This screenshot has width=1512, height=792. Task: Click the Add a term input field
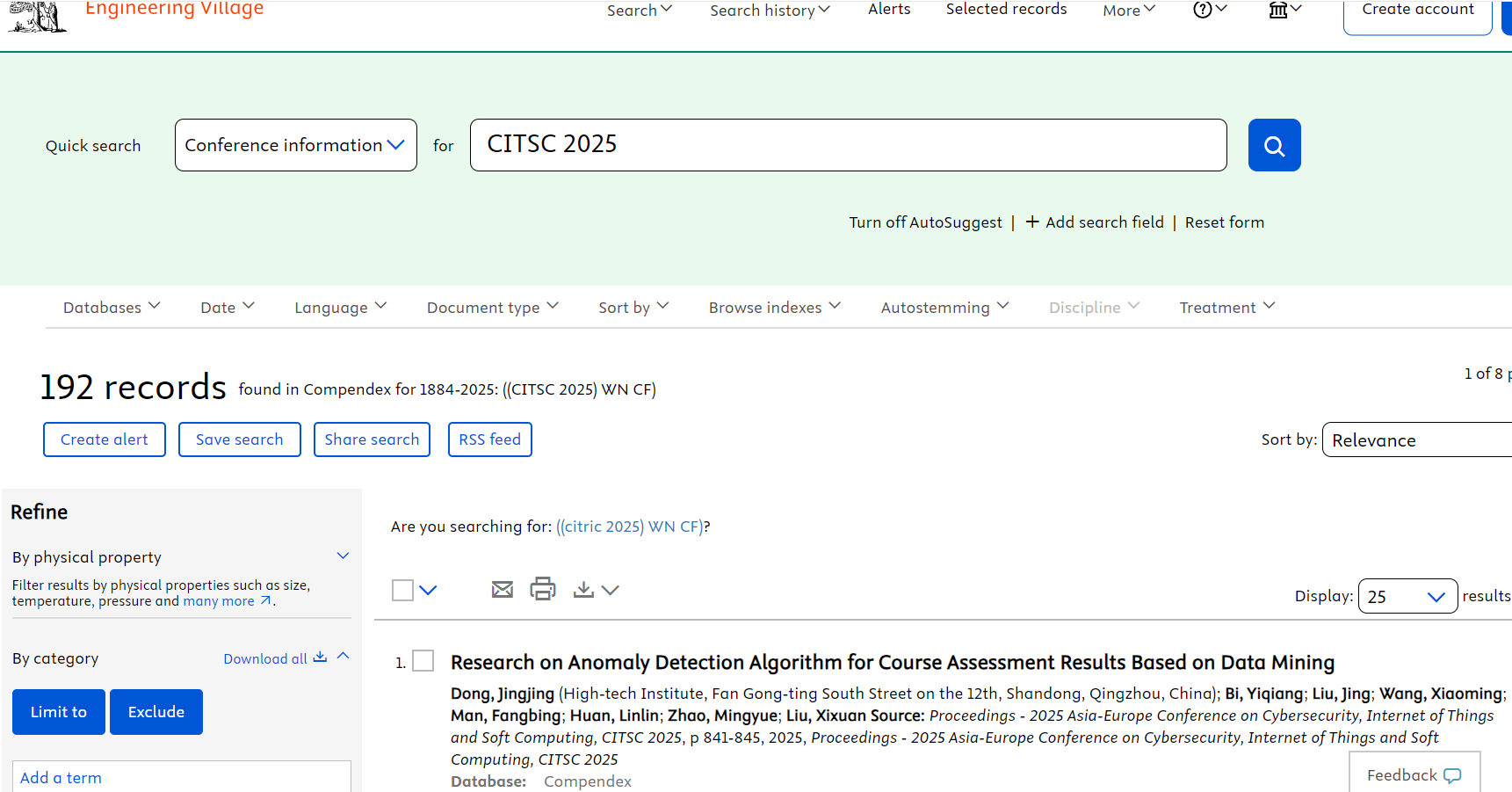point(182,777)
